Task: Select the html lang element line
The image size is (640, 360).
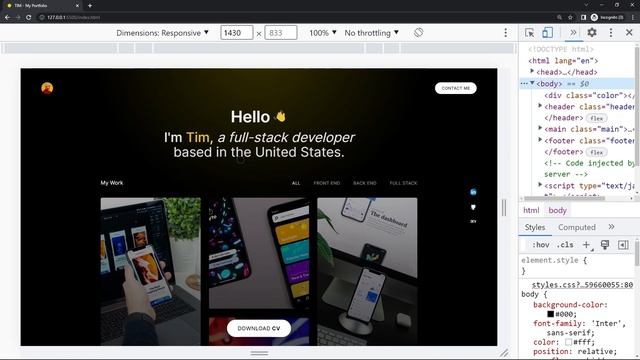Action: 563,61
